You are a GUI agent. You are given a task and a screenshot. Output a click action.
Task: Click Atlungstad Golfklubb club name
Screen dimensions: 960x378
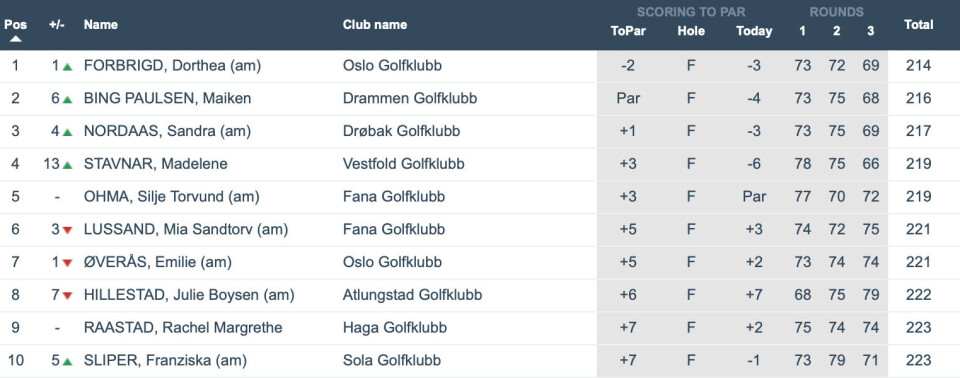coord(412,295)
